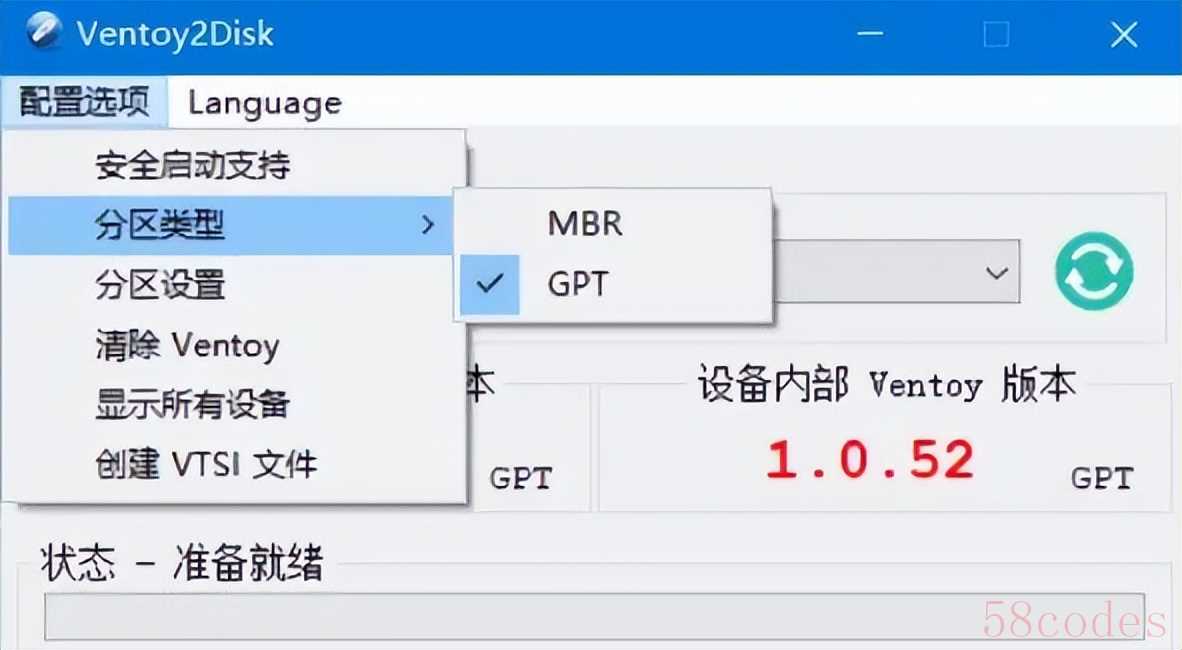Close the Ventoy2Disk window

[x=1123, y=34]
